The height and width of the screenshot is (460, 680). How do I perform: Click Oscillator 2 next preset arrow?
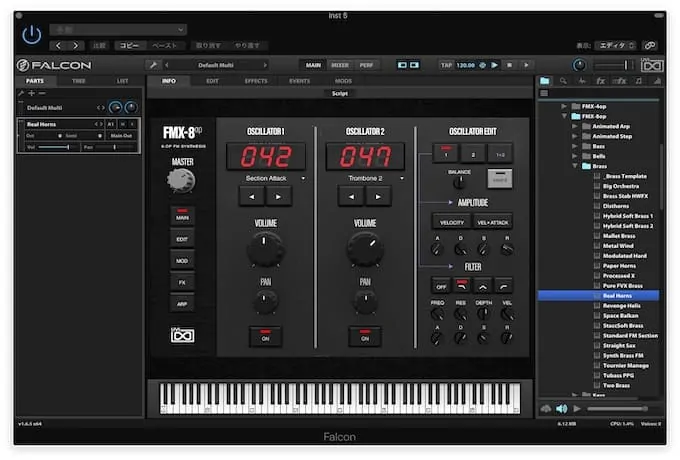coord(378,196)
